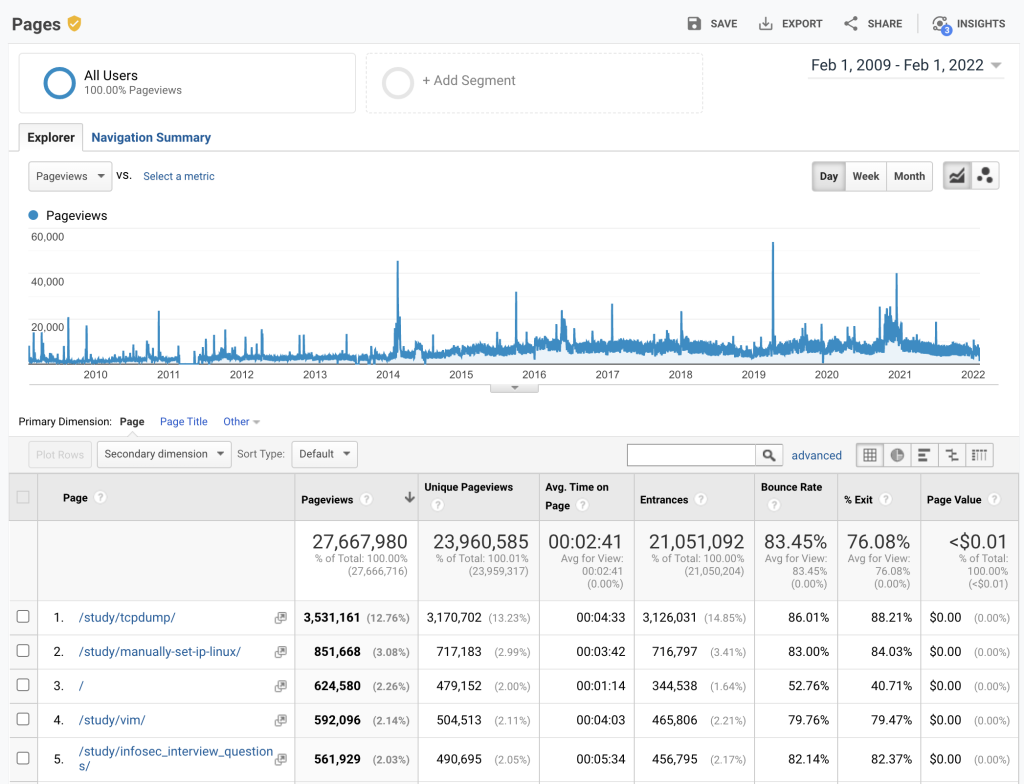
Task: Open the date range dropdown
Action: pyautogui.click(x=905, y=63)
